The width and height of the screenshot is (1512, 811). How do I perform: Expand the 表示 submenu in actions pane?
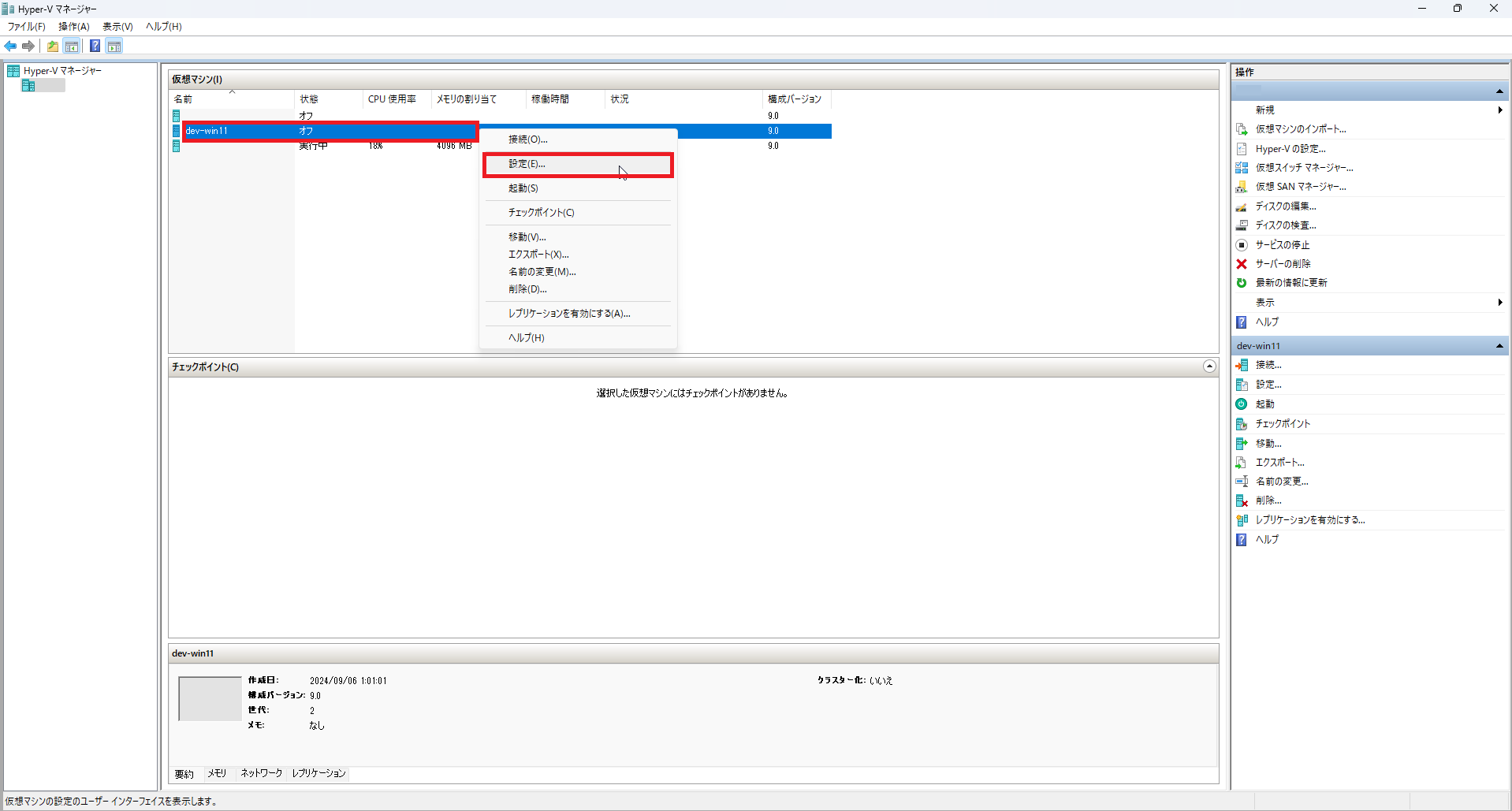[x=1499, y=303]
